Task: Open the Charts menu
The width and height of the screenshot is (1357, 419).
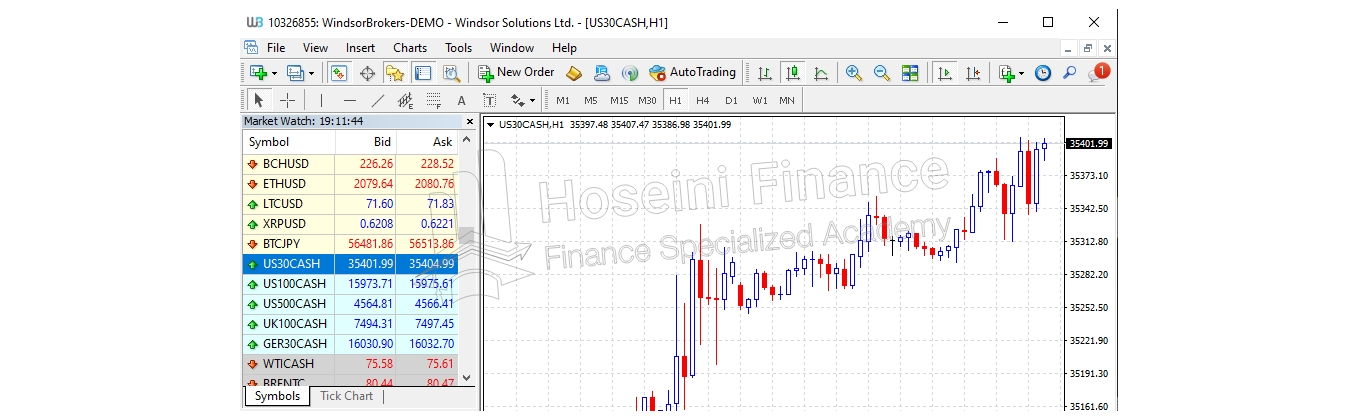Action: (x=410, y=47)
